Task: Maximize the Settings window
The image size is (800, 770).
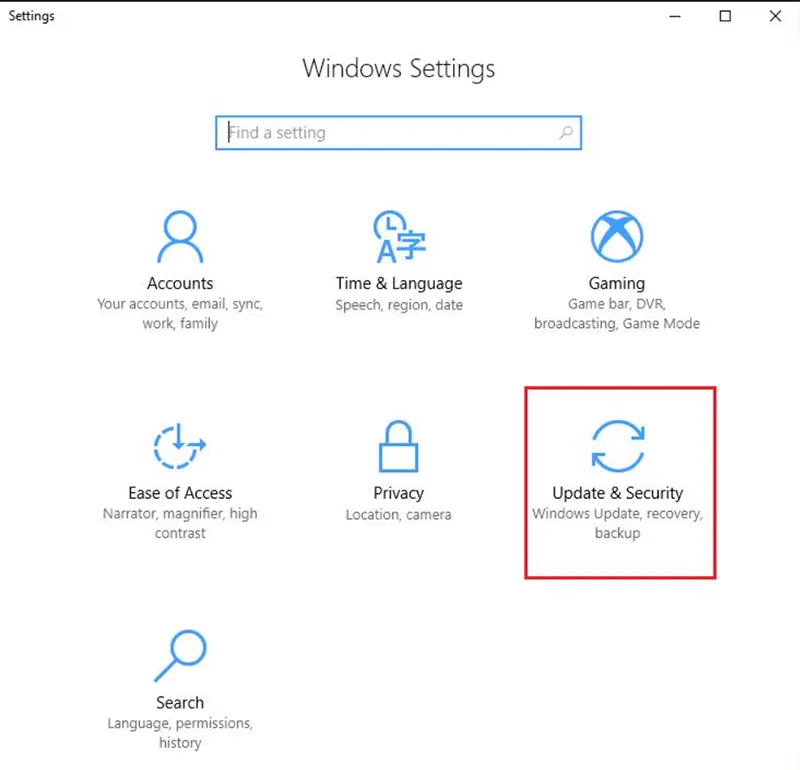Action: [726, 15]
